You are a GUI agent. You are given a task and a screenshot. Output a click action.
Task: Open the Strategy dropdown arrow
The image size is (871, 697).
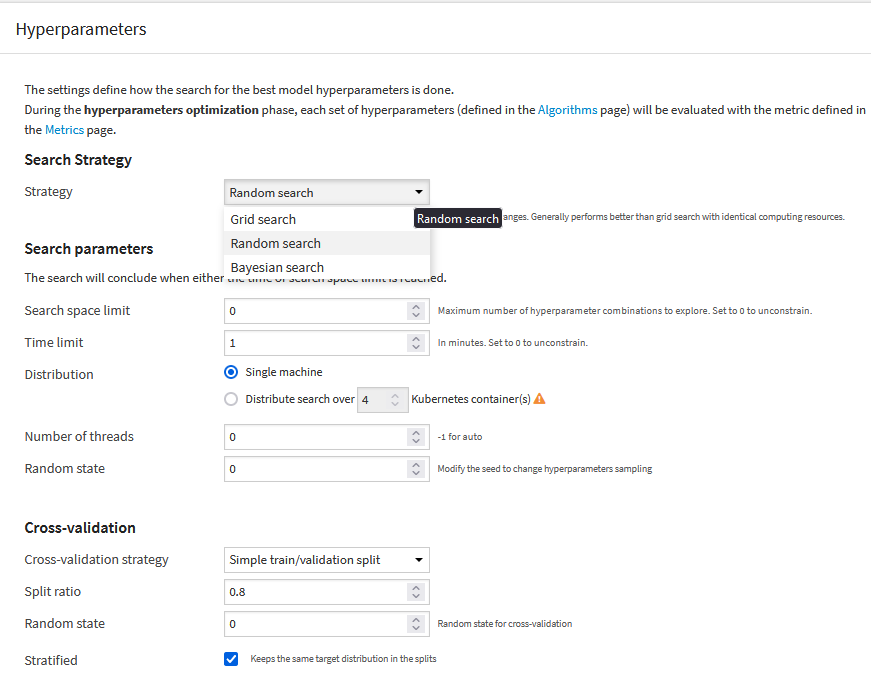(x=417, y=191)
